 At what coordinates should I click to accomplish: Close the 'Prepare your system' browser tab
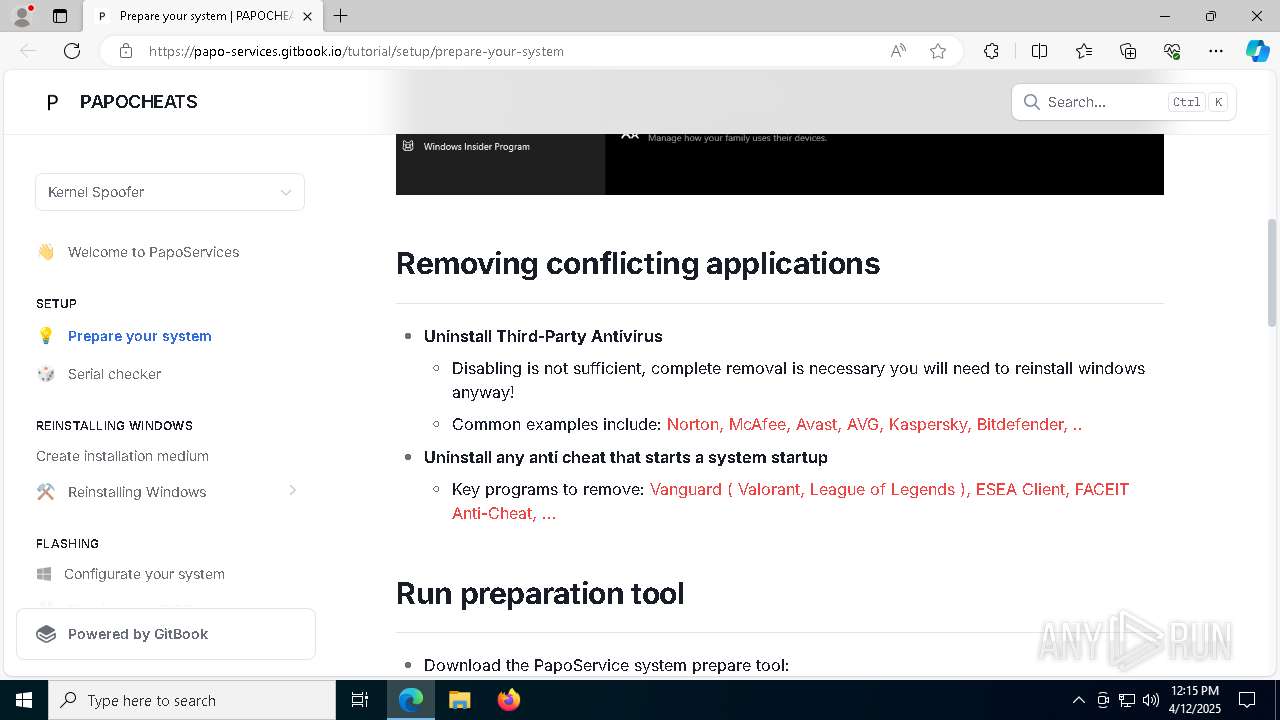(307, 16)
